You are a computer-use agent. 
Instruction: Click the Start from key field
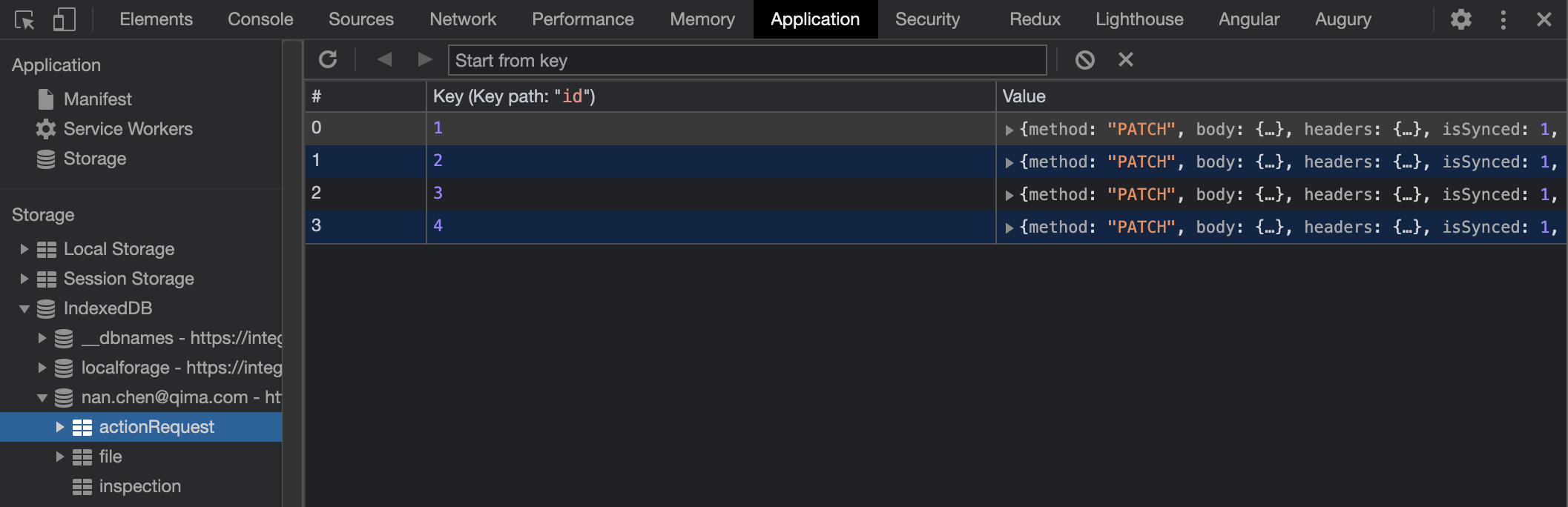pyautogui.click(x=746, y=60)
